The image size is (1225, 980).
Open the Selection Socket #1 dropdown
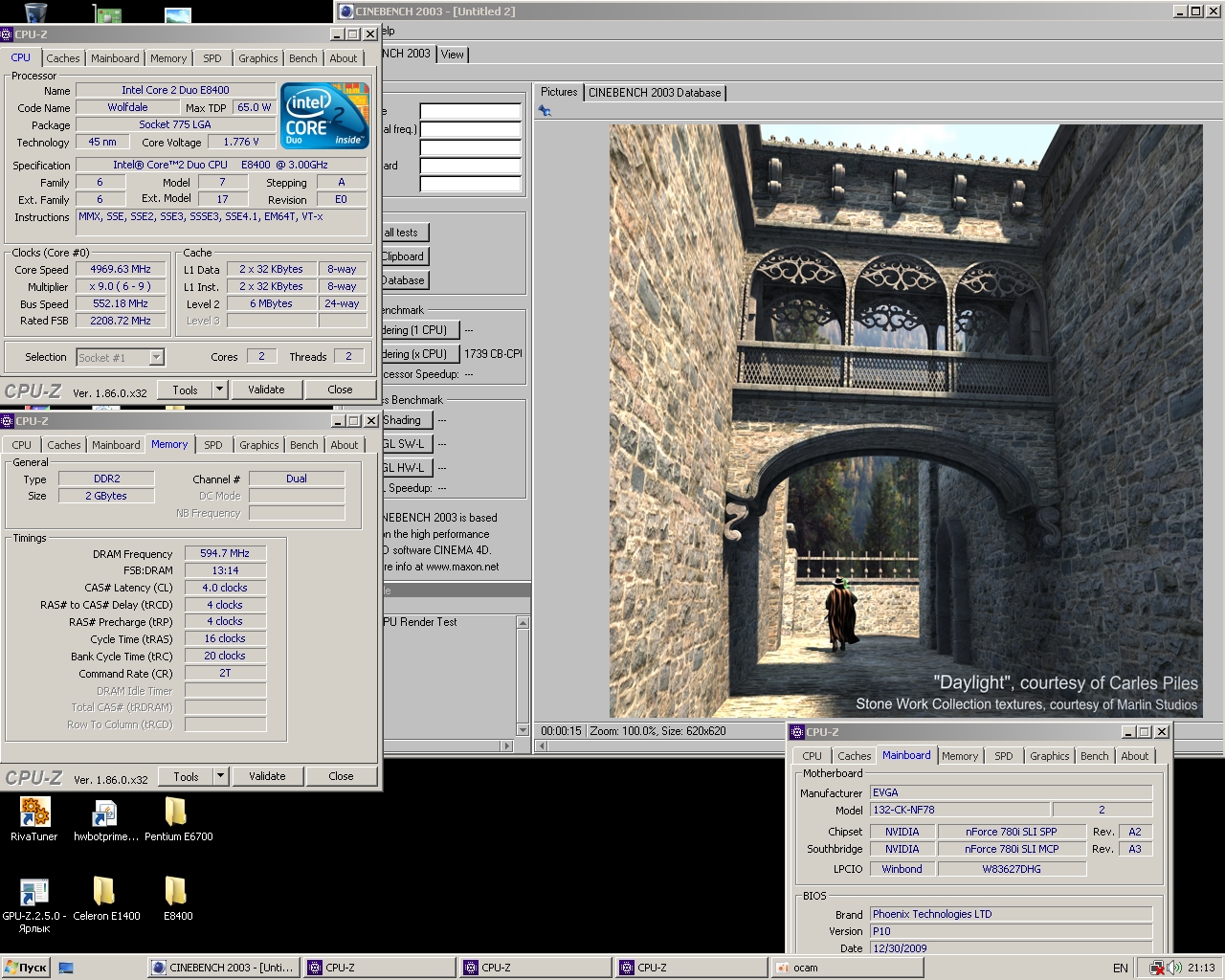point(121,357)
